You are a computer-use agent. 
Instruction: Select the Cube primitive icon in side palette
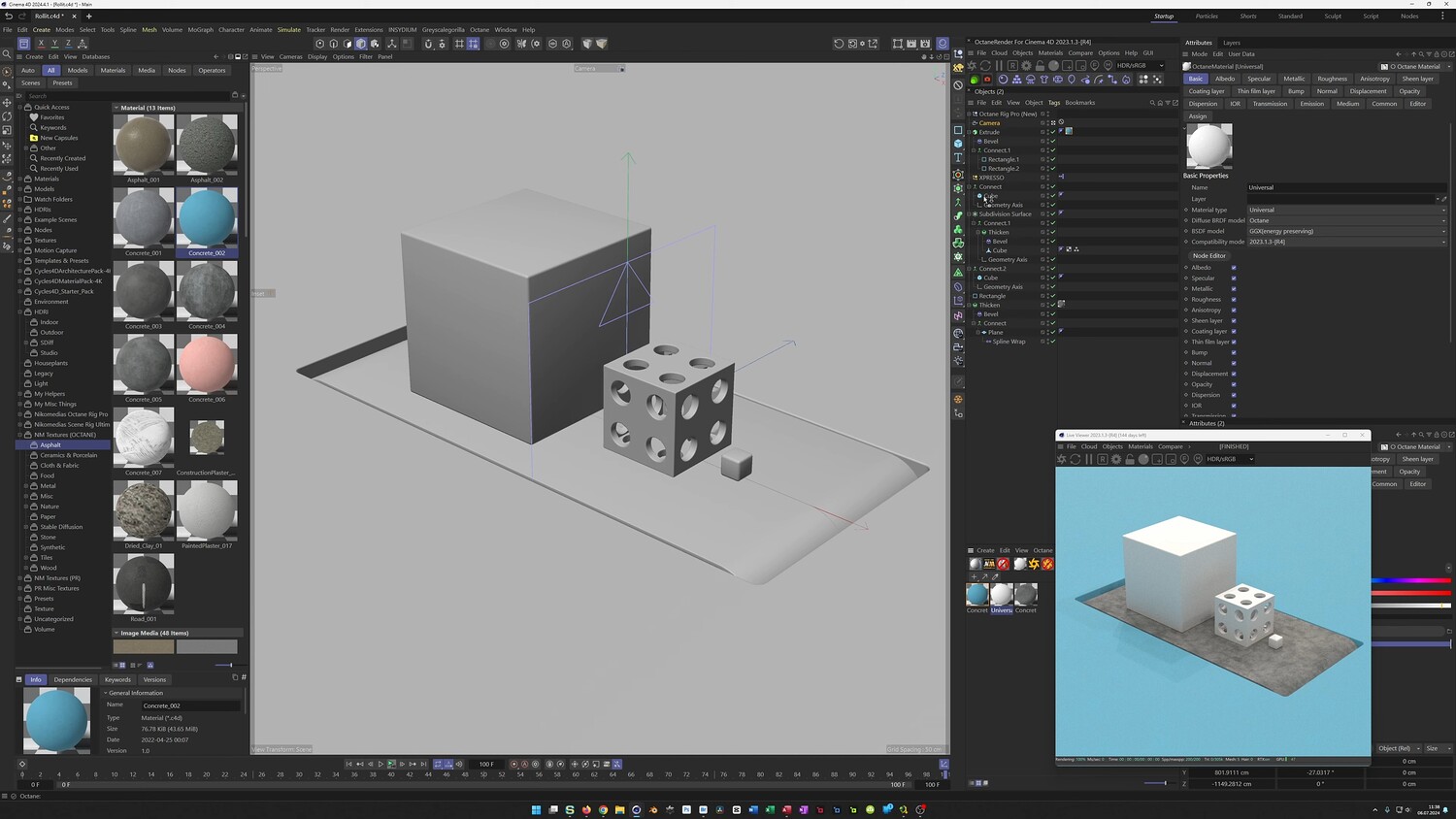point(958,144)
